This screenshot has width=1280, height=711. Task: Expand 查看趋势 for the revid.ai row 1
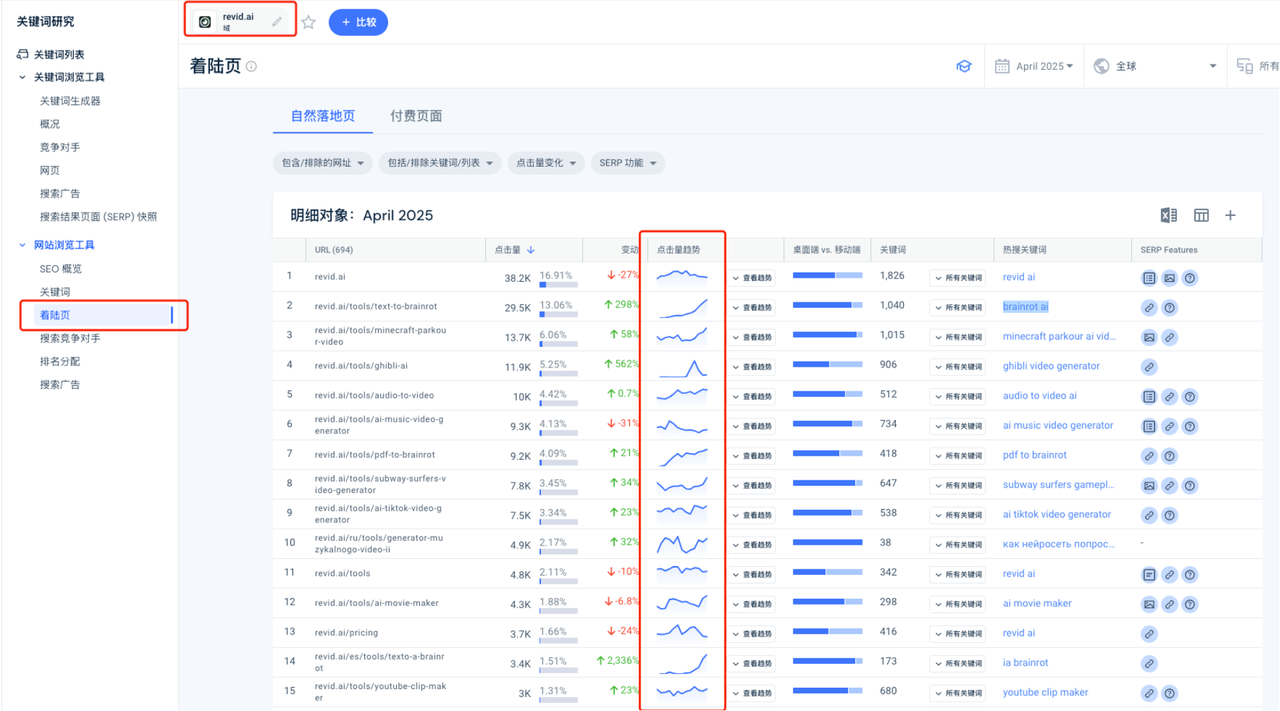click(753, 278)
